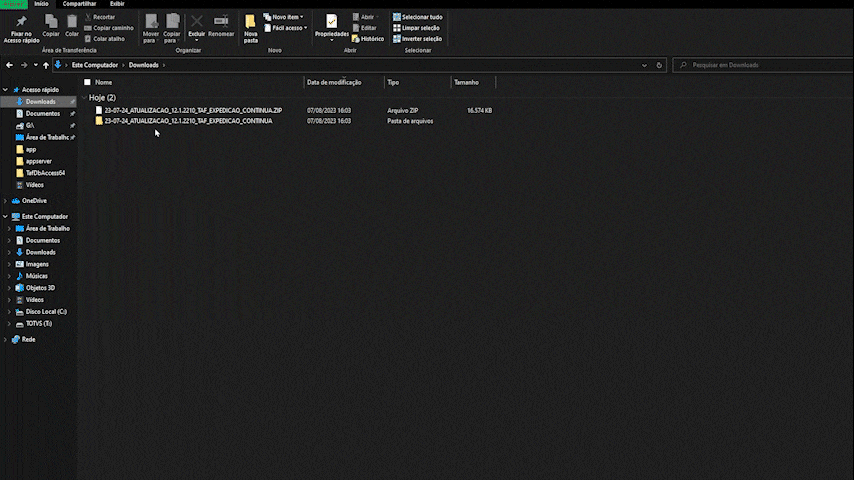Open the green Arquivo tab
854x480 pixels.
click(14, 4)
